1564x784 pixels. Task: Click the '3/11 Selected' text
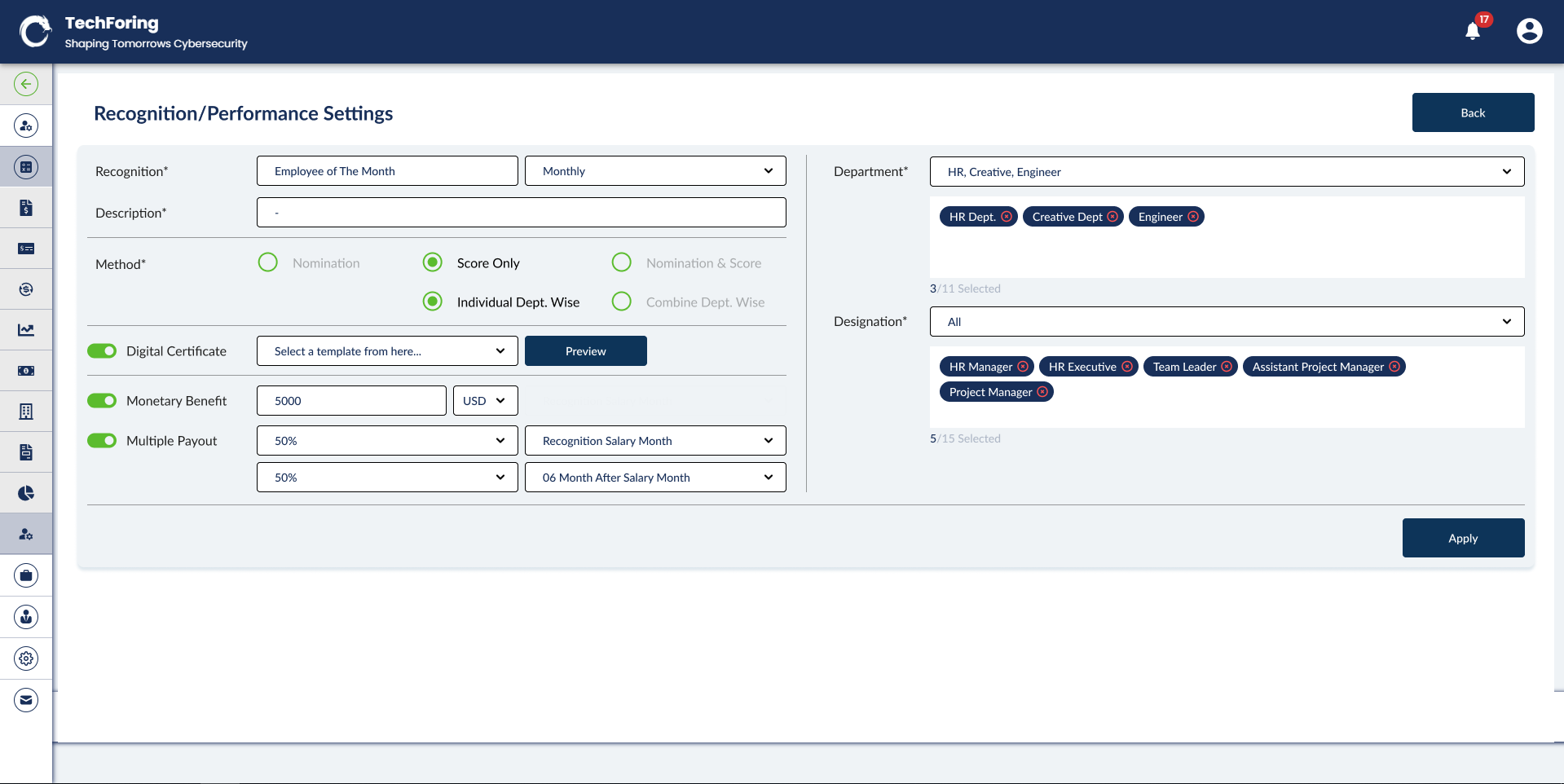coord(965,288)
